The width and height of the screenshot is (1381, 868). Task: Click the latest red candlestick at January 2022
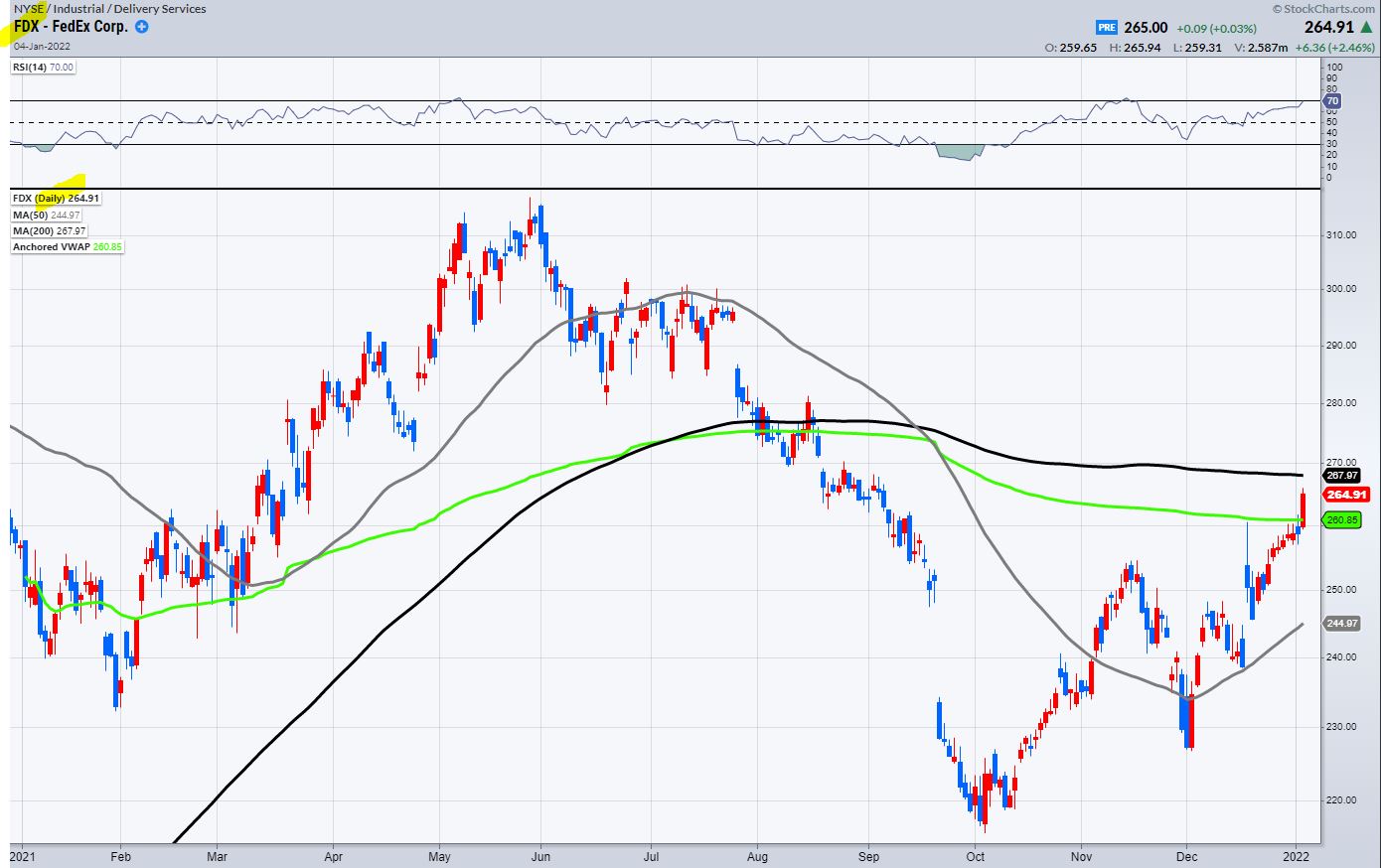1303,508
